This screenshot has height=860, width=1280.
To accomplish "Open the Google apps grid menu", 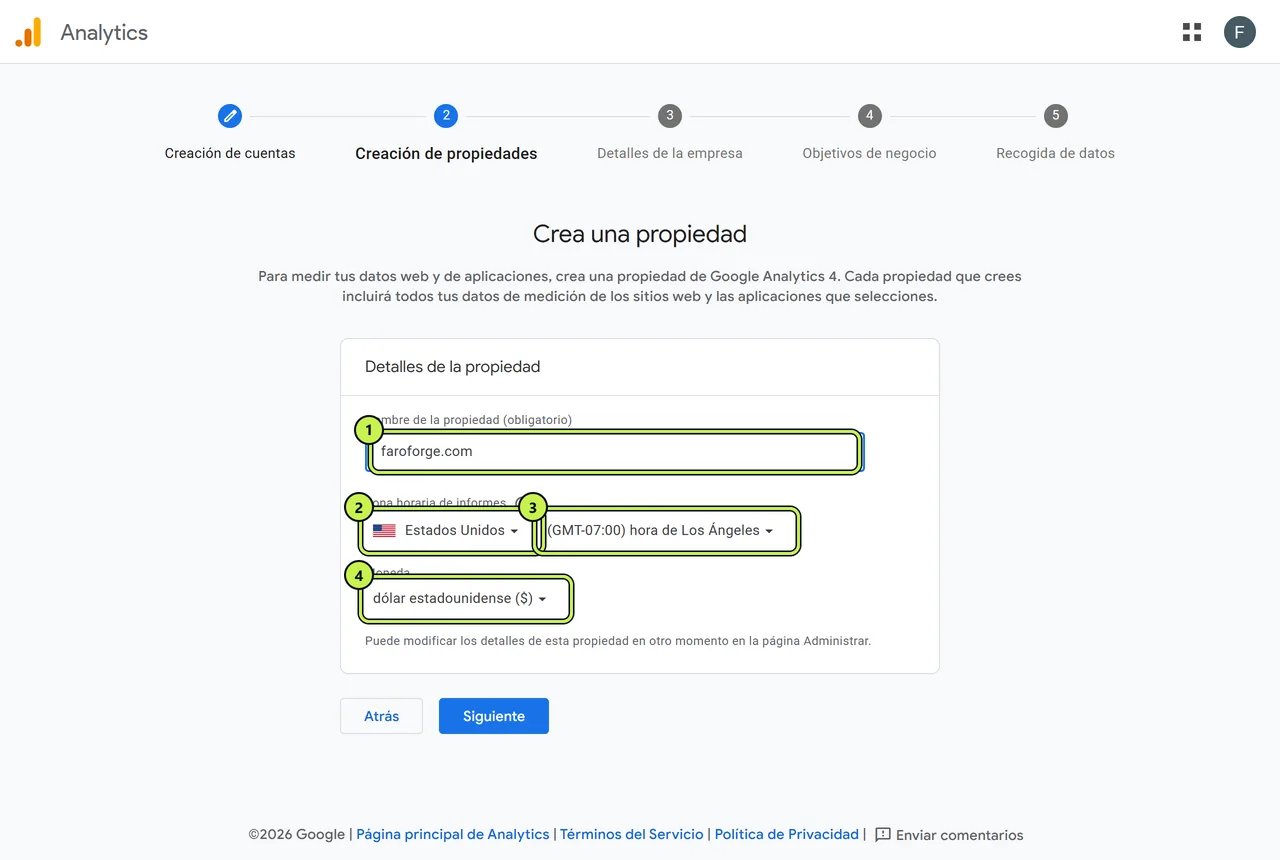I will click(1192, 32).
